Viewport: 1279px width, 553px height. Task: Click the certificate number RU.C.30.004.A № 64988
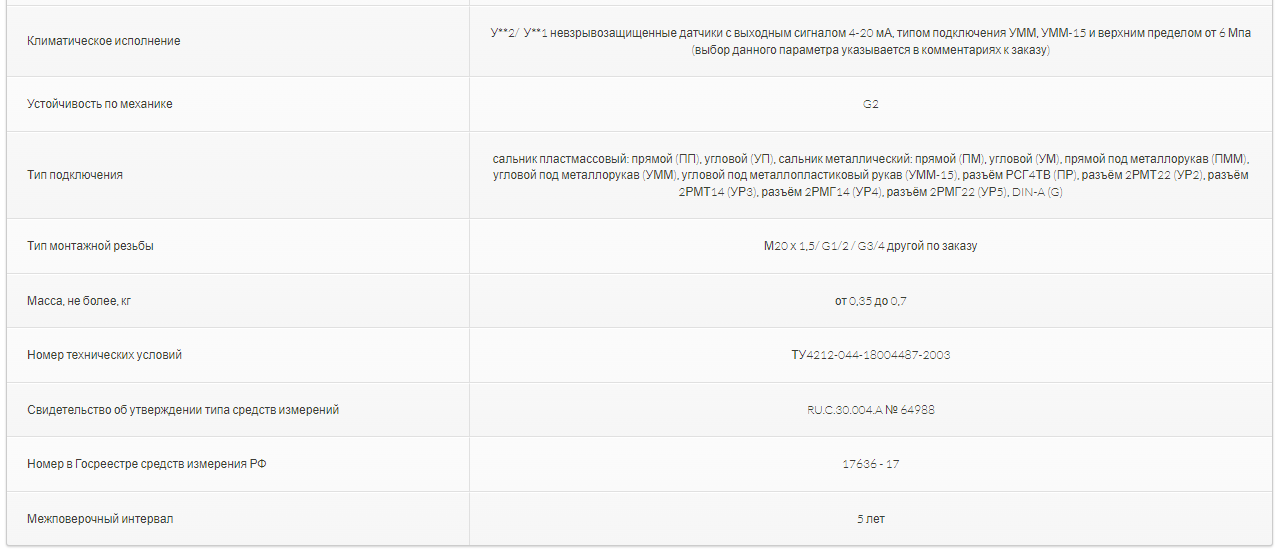pos(870,410)
